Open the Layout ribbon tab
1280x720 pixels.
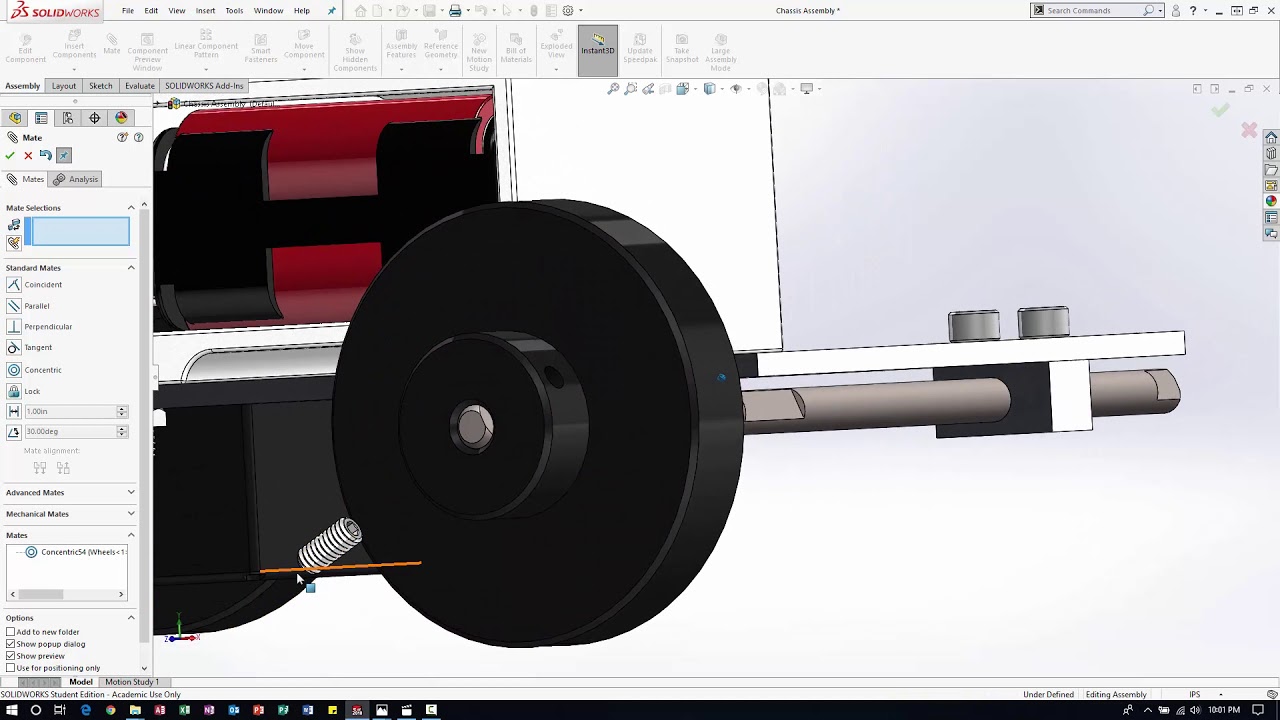63,86
